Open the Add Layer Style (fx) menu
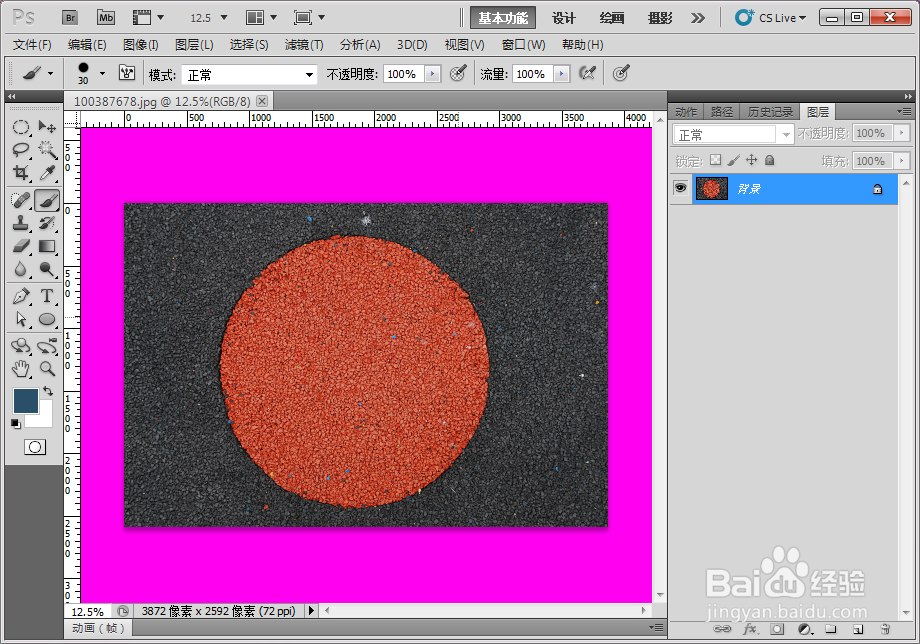The height and width of the screenshot is (644, 920). tap(749, 628)
